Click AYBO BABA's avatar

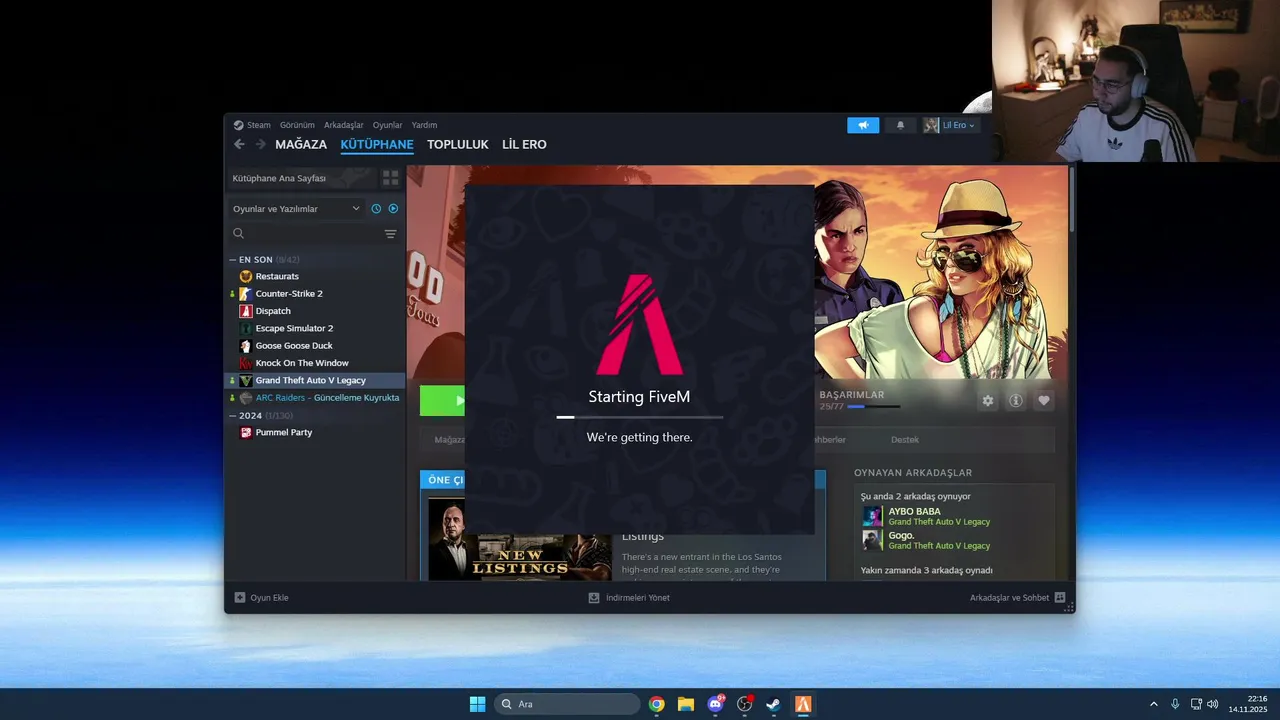873,516
